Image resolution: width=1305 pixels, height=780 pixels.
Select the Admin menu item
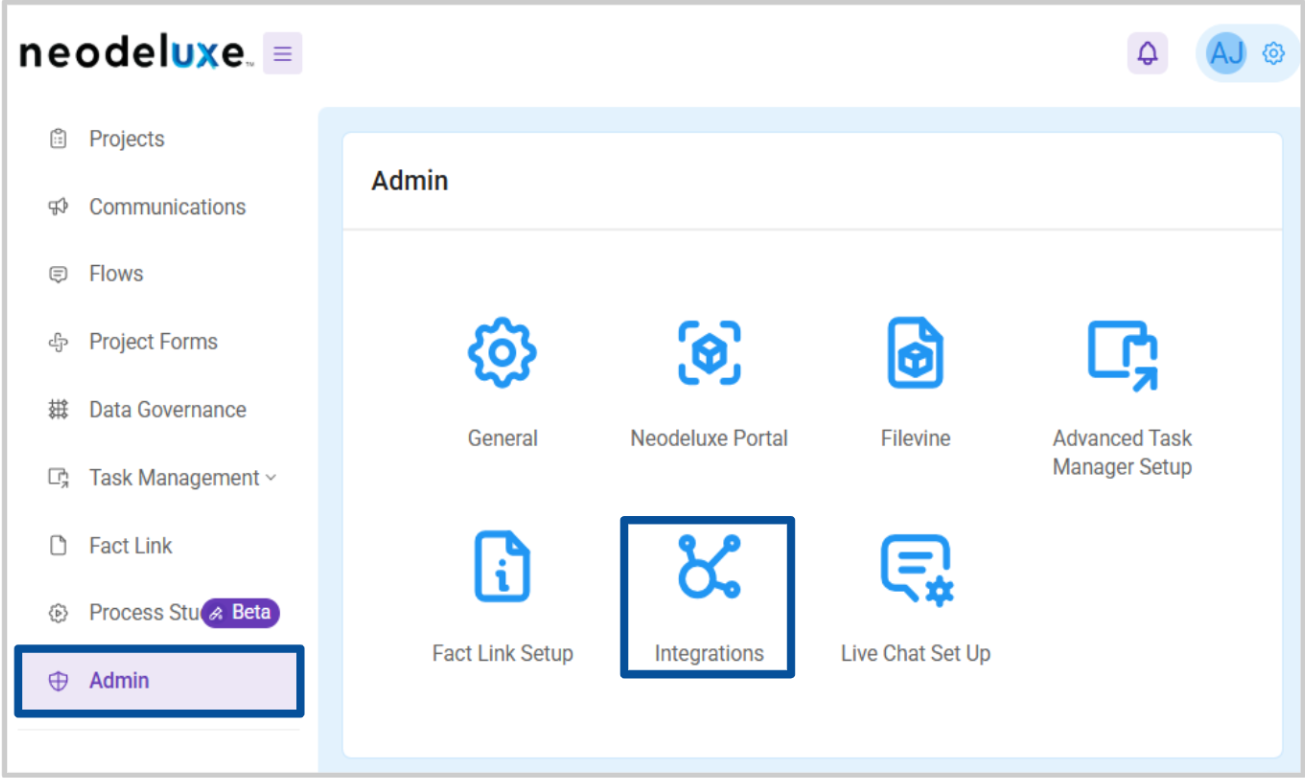[158, 681]
